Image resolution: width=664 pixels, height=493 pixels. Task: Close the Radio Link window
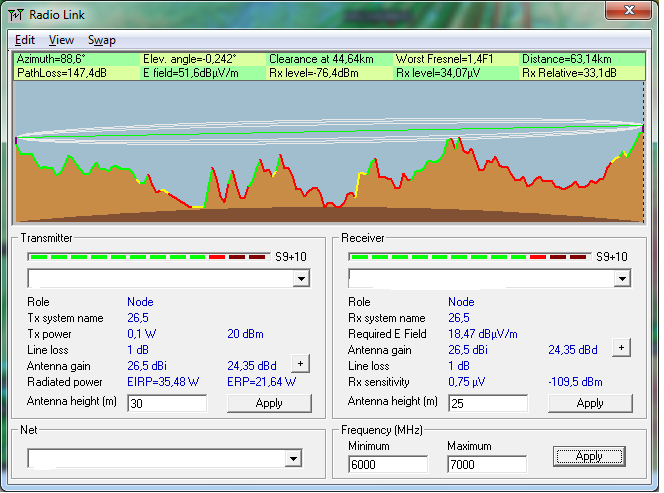click(x=627, y=11)
